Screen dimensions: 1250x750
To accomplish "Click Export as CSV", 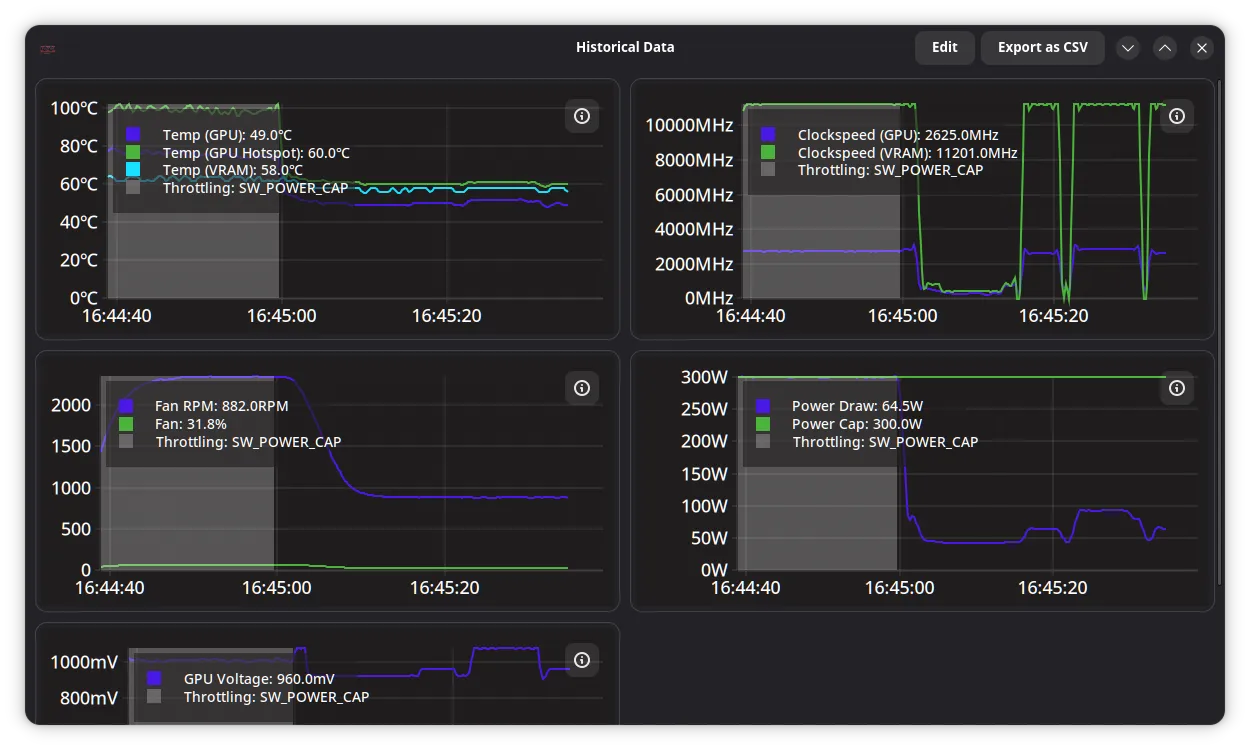I will [1042, 47].
